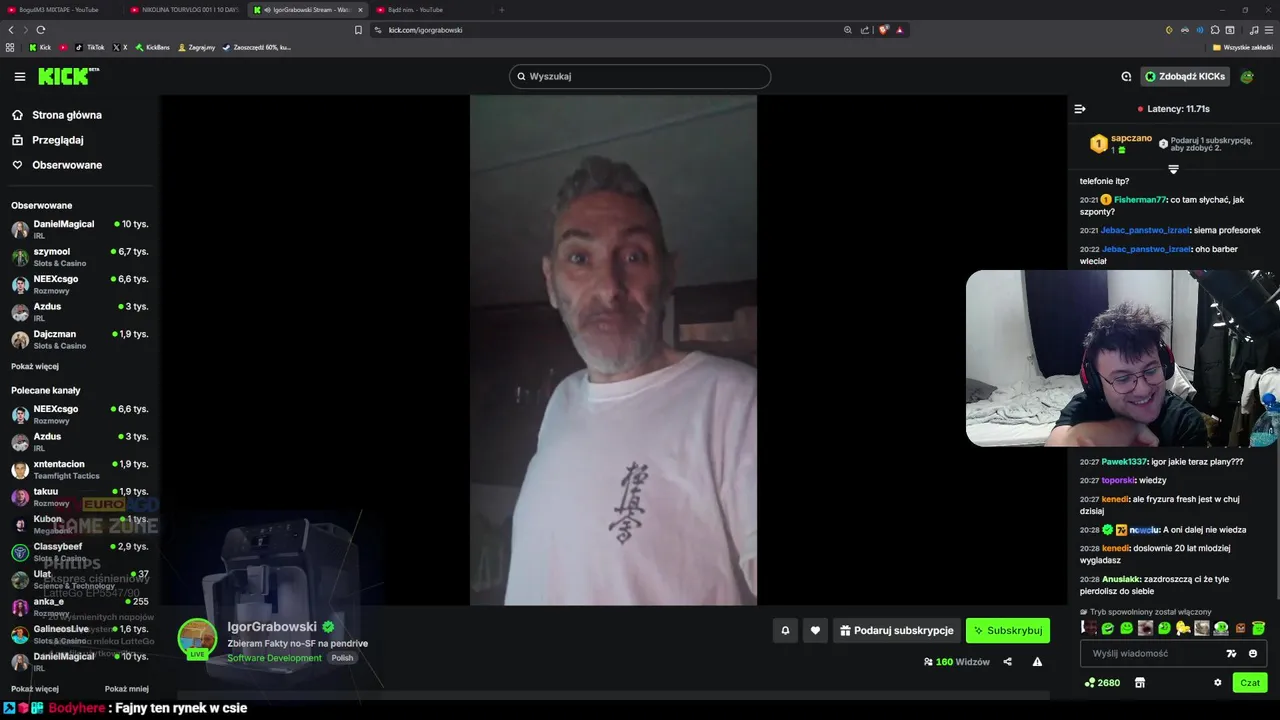The width and height of the screenshot is (1280, 720).
Task: Open TikTok bookmark
Action: [x=90, y=47]
